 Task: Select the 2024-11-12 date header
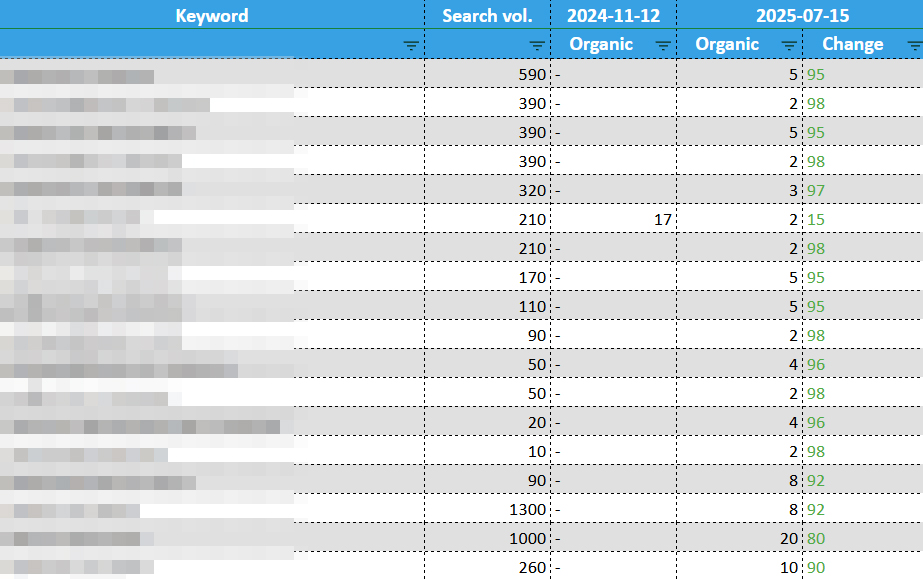[x=613, y=15]
